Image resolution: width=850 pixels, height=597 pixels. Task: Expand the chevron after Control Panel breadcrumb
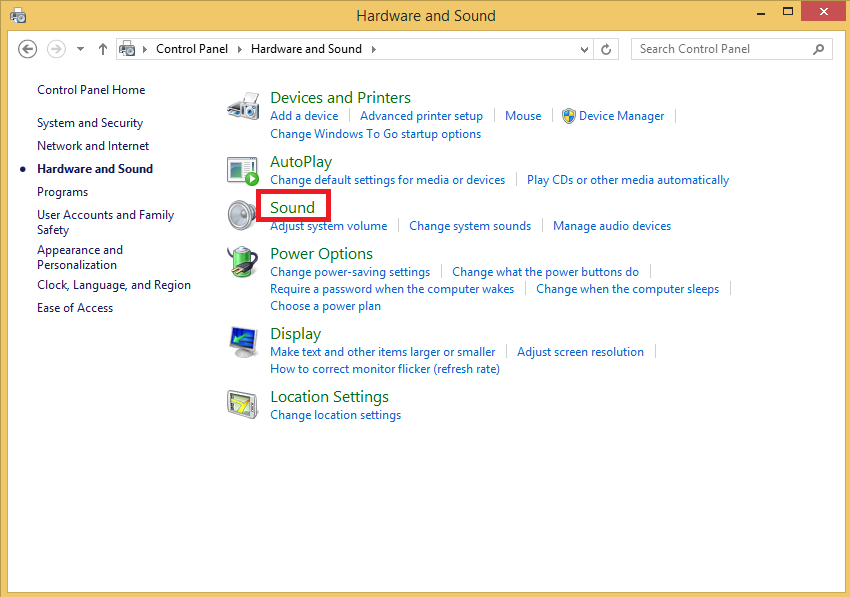pyautogui.click(x=240, y=49)
